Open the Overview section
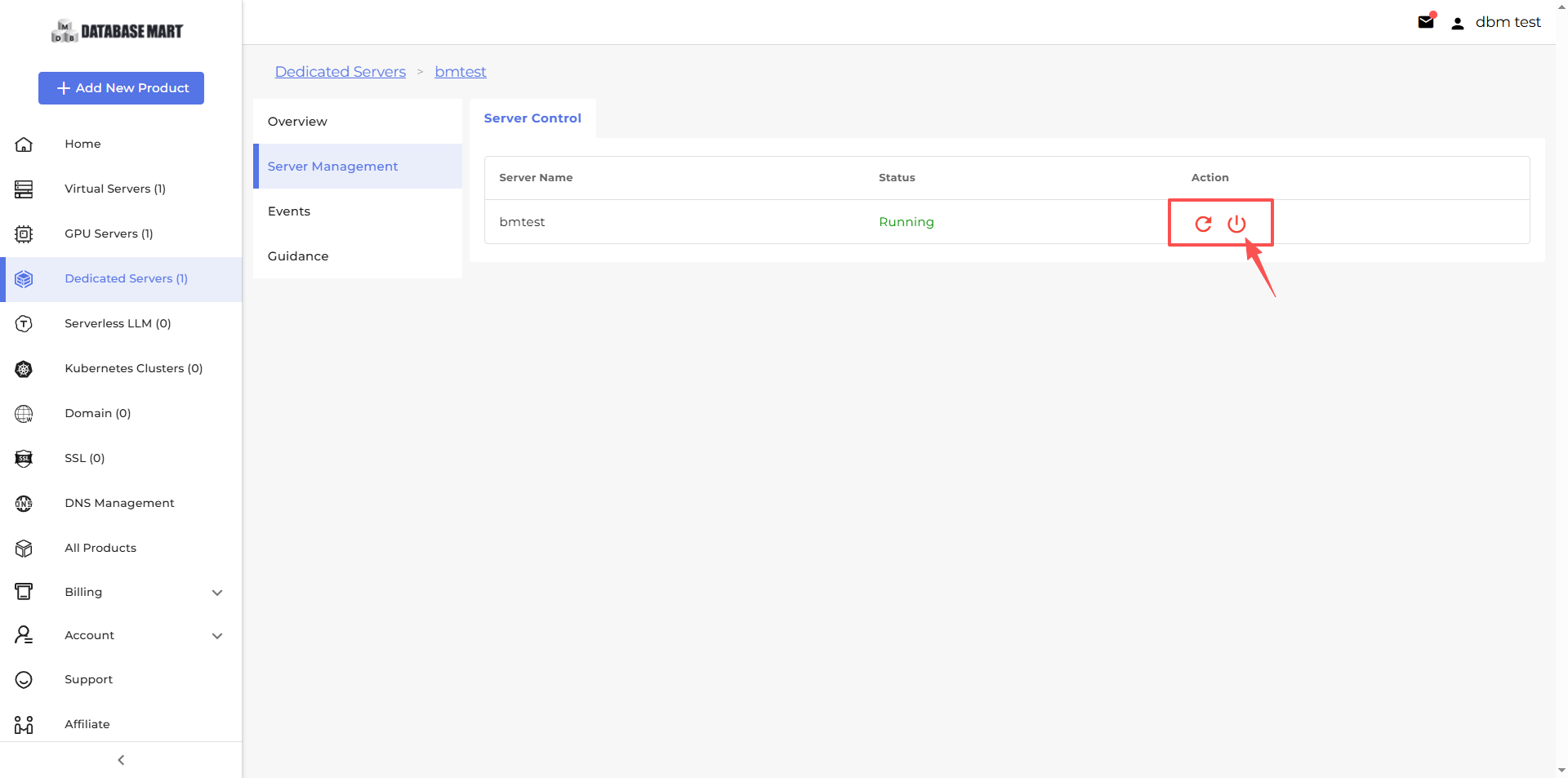This screenshot has height=778, width=1568. pos(358,122)
